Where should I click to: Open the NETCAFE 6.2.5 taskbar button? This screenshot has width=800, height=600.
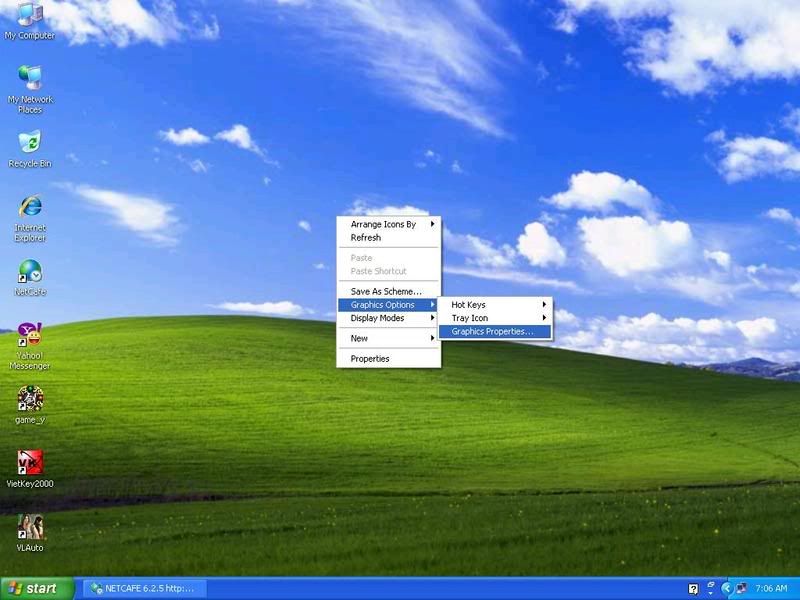(144, 588)
